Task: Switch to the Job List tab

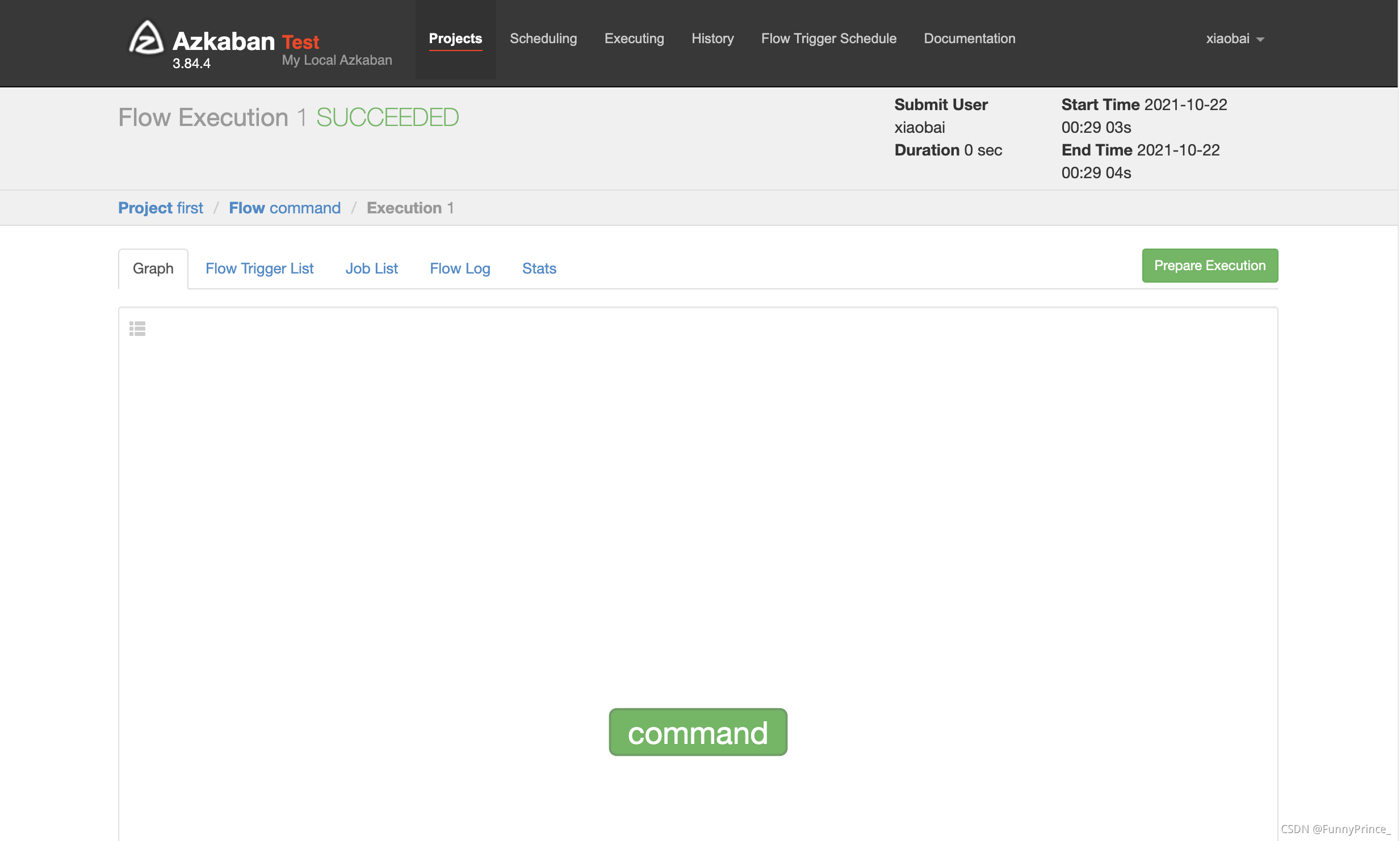Action: point(372,268)
